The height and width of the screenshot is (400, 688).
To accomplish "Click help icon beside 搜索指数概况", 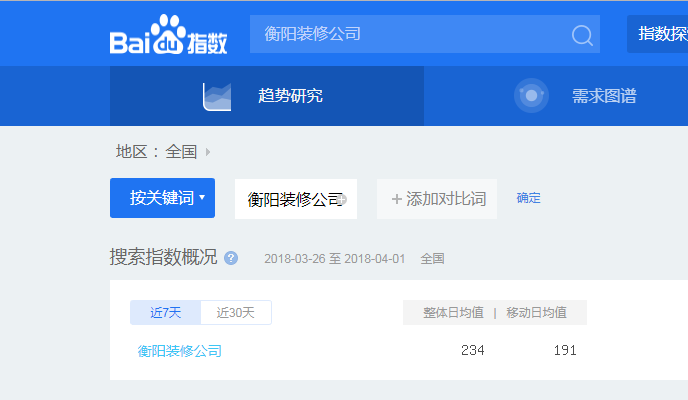I will (x=231, y=258).
